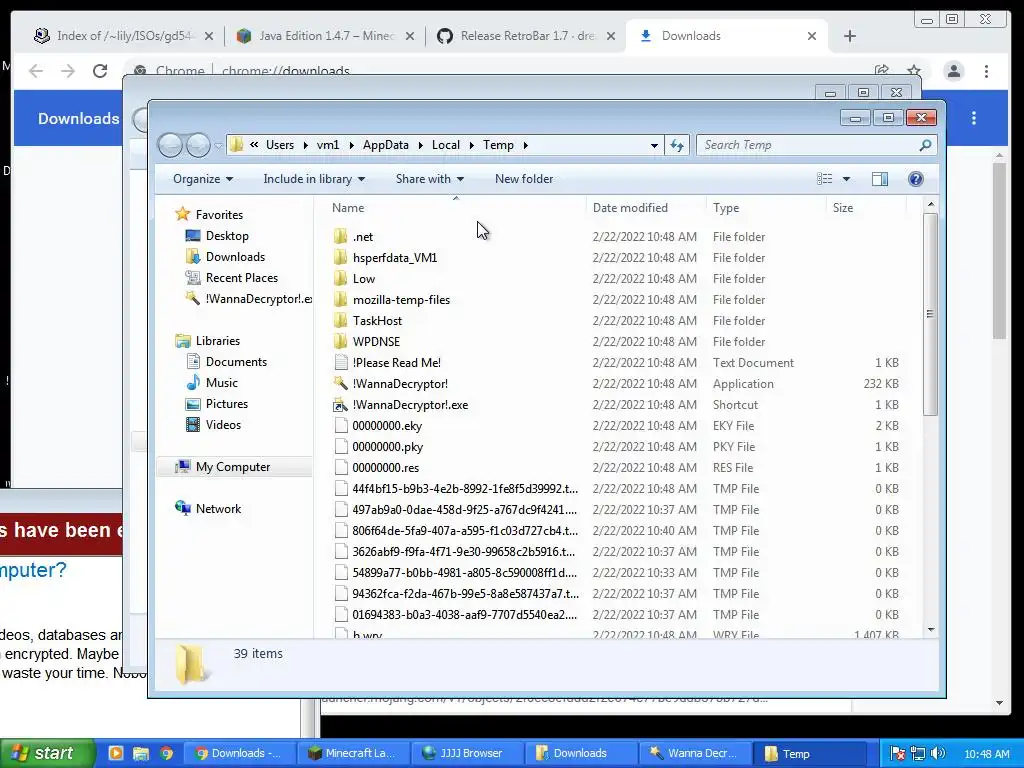Select Desktop in Favorites sidebar

[227, 236]
